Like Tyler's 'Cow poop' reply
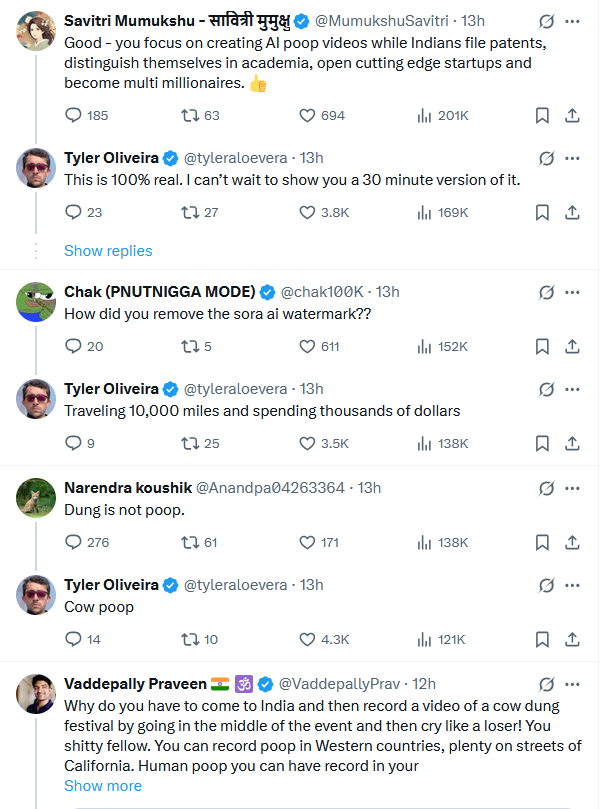The height and width of the screenshot is (809, 601). point(308,639)
